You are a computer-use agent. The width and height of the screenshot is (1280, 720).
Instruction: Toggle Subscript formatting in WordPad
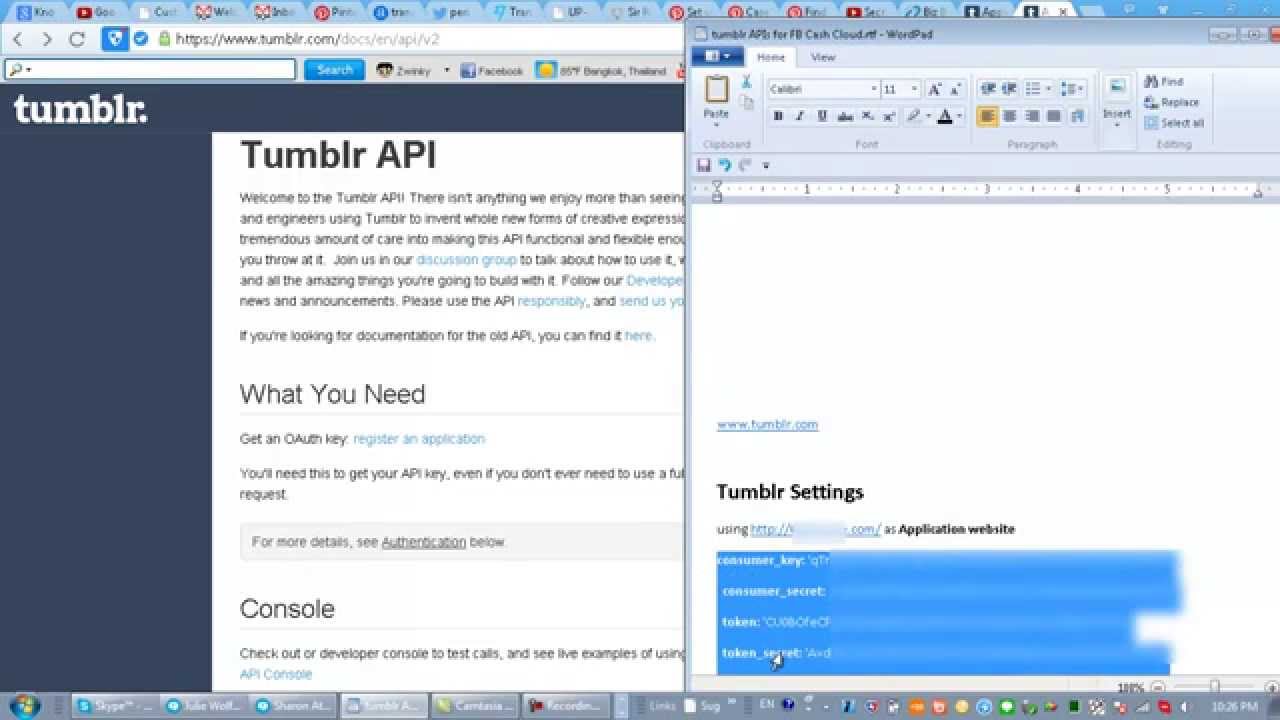pos(867,116)
